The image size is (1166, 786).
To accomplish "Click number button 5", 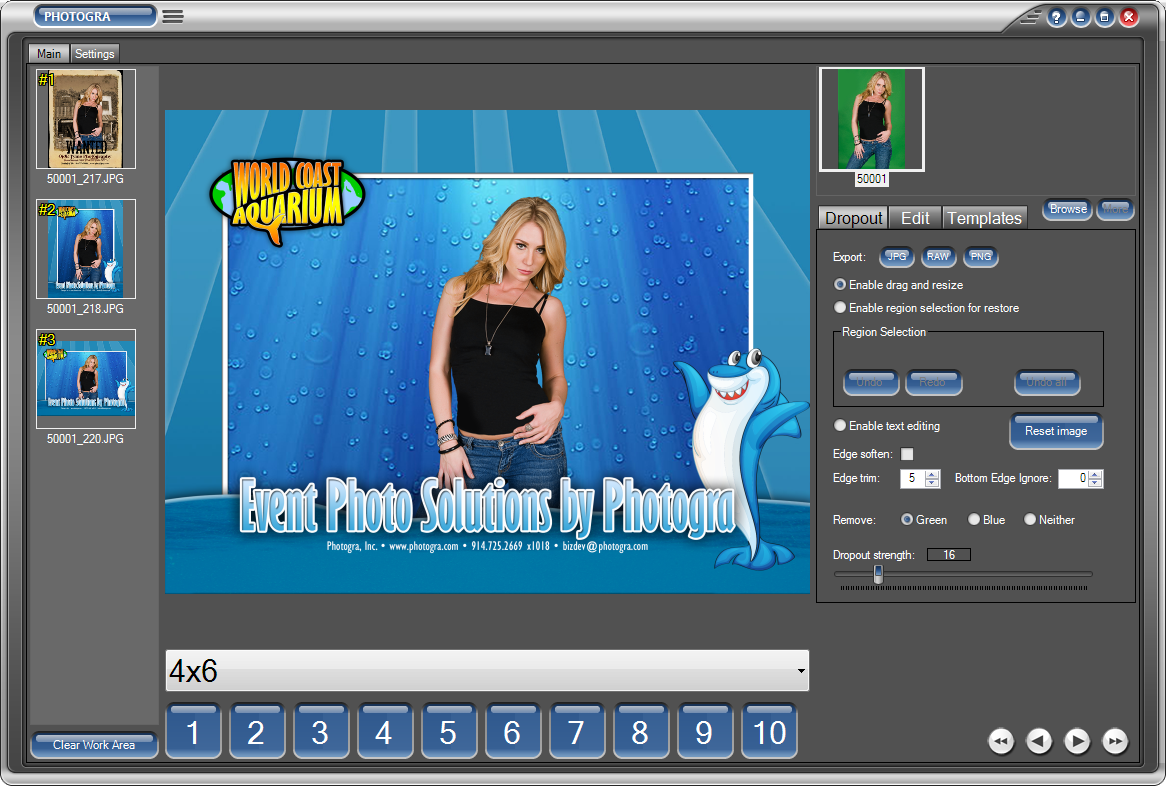I will 448,732.
